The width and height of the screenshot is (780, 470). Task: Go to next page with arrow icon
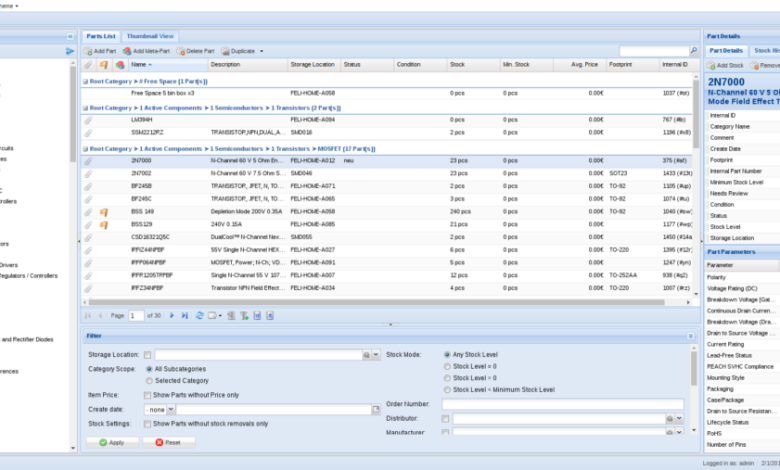[172, 315]
